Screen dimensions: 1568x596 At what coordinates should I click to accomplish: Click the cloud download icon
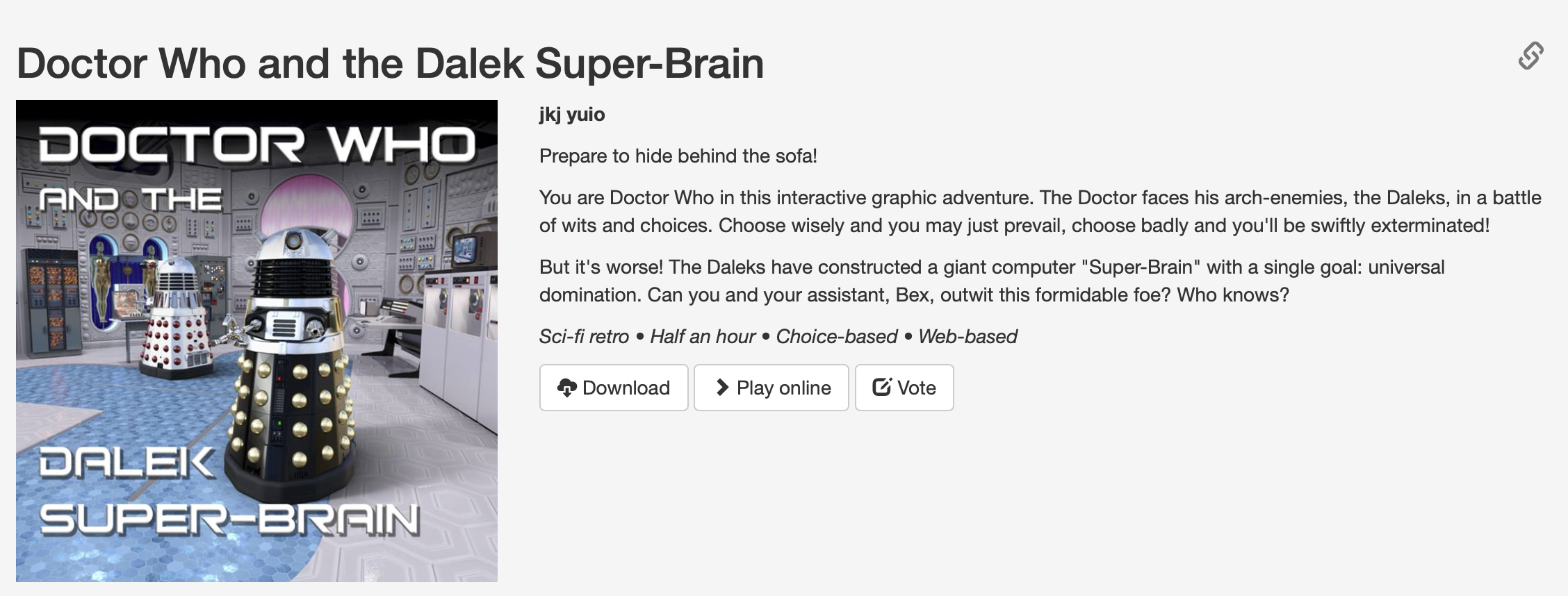[566, 388]
